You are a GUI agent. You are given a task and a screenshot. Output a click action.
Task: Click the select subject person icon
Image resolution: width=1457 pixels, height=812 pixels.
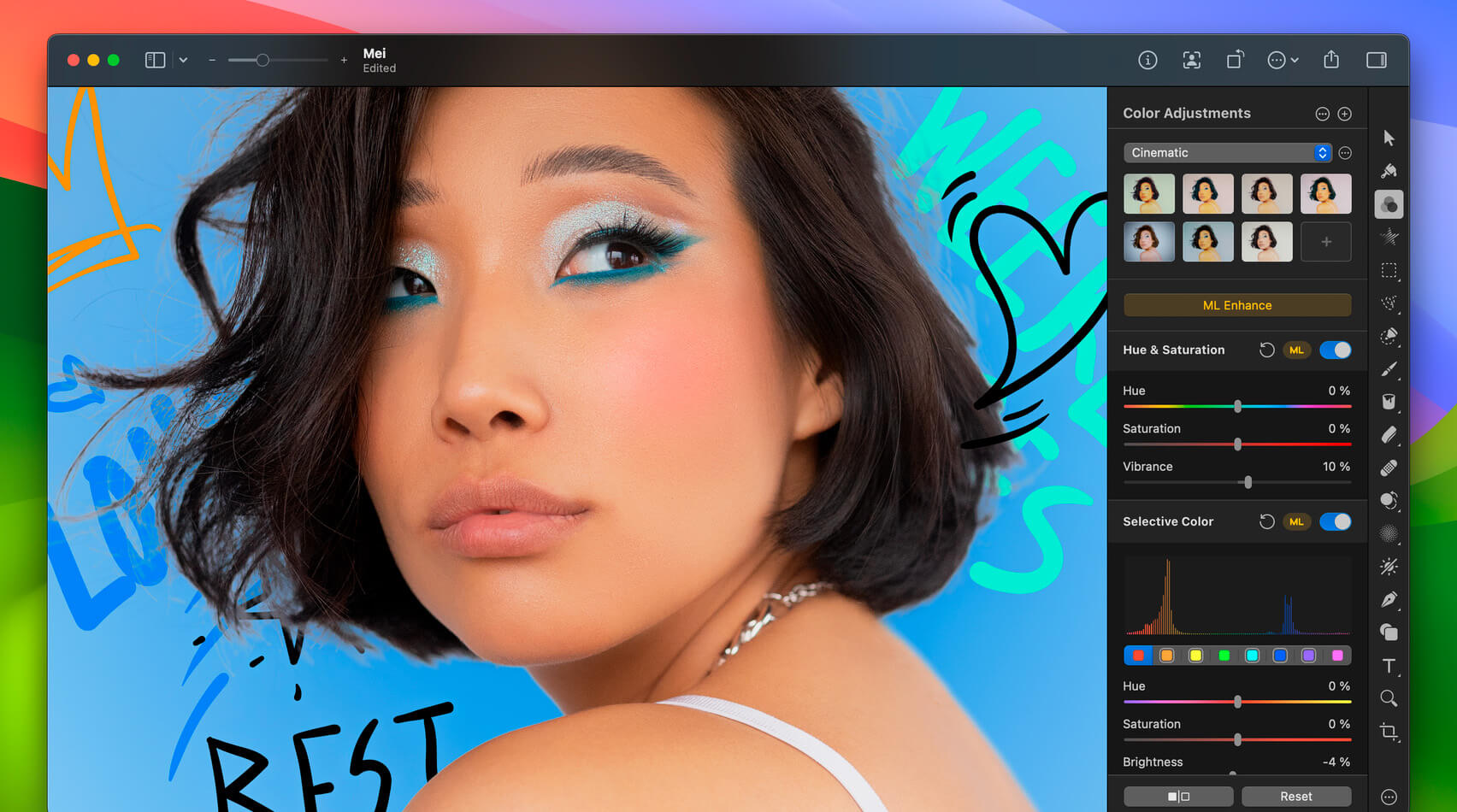point(1191,60)
